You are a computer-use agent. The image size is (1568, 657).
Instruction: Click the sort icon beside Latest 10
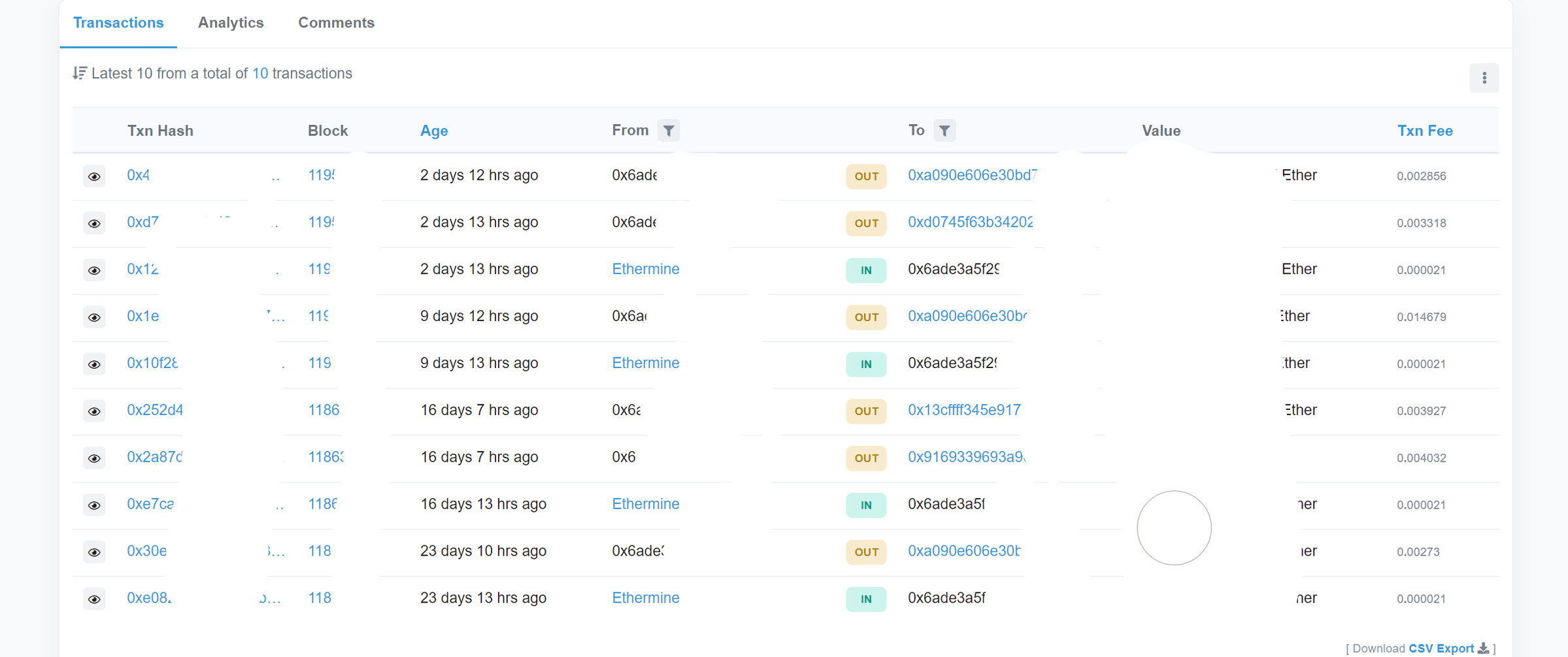(x=80, y=73)
